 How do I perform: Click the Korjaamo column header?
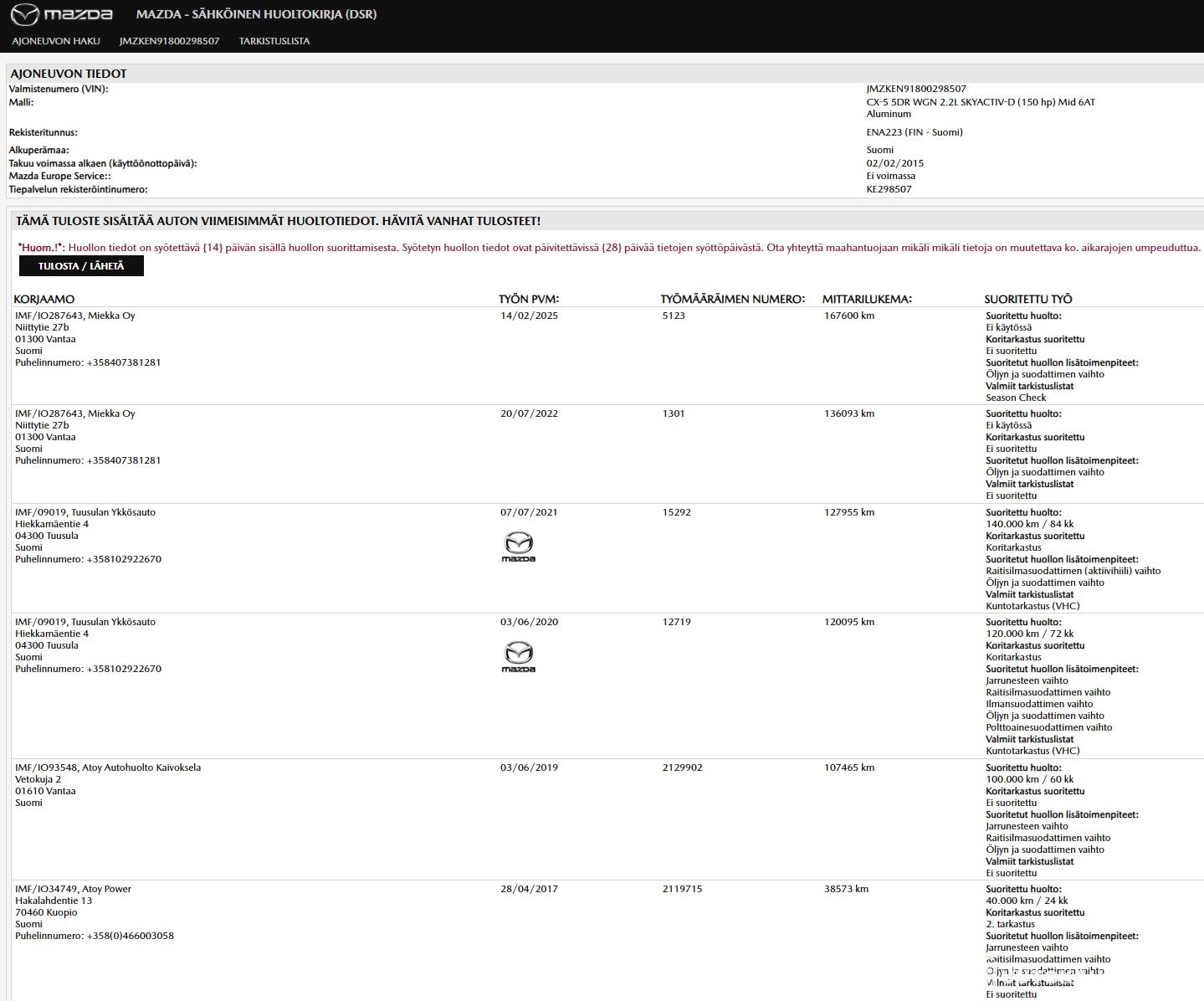(44, 299)
